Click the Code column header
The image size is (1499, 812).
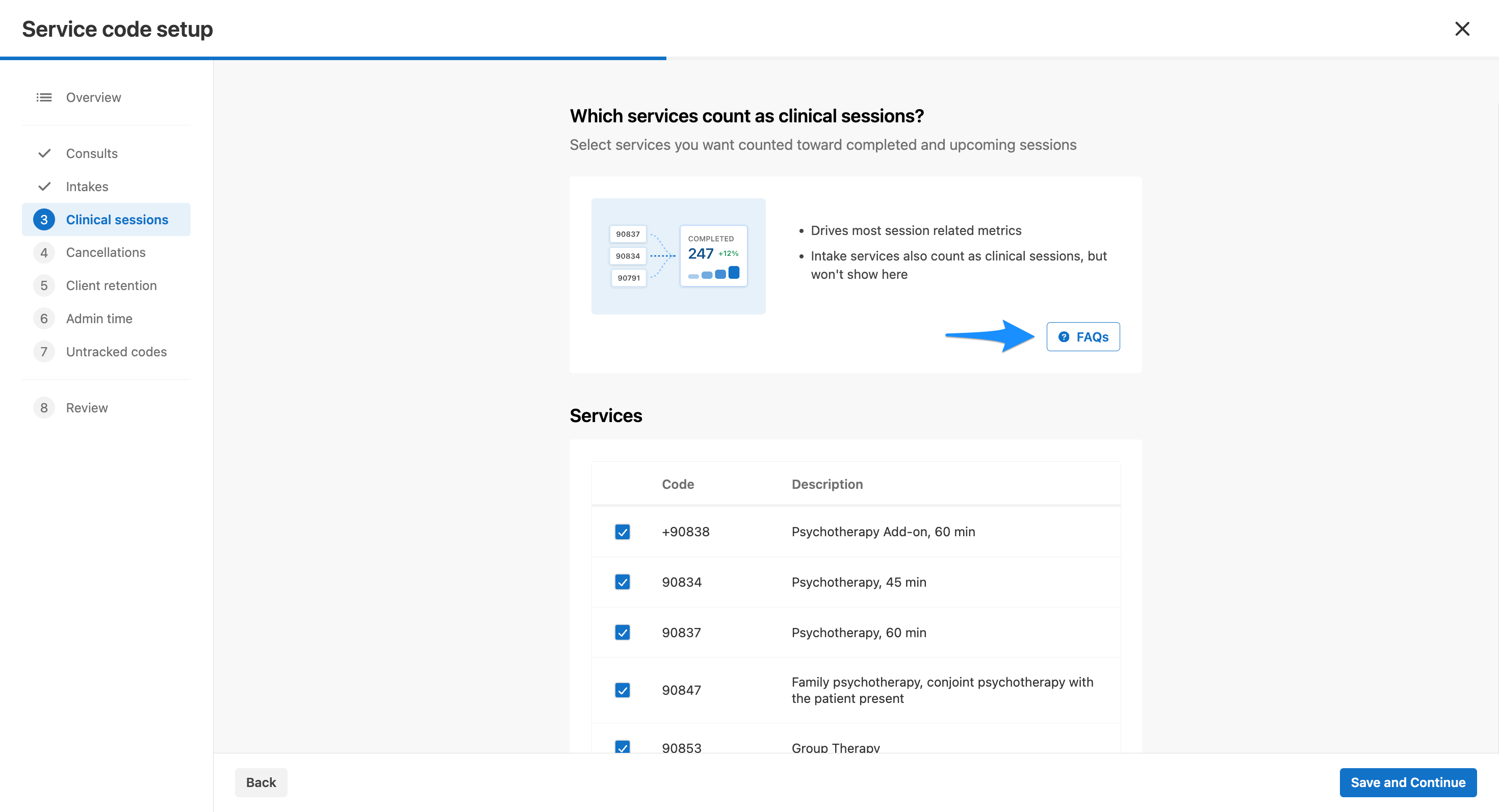tap(678, 484)
